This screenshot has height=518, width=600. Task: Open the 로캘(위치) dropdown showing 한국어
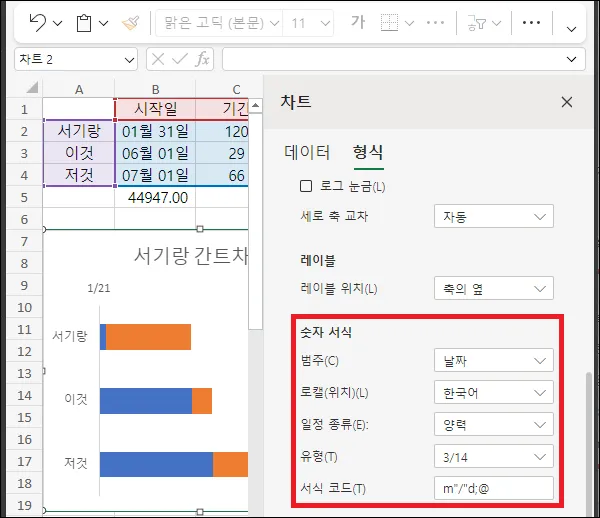494,393
